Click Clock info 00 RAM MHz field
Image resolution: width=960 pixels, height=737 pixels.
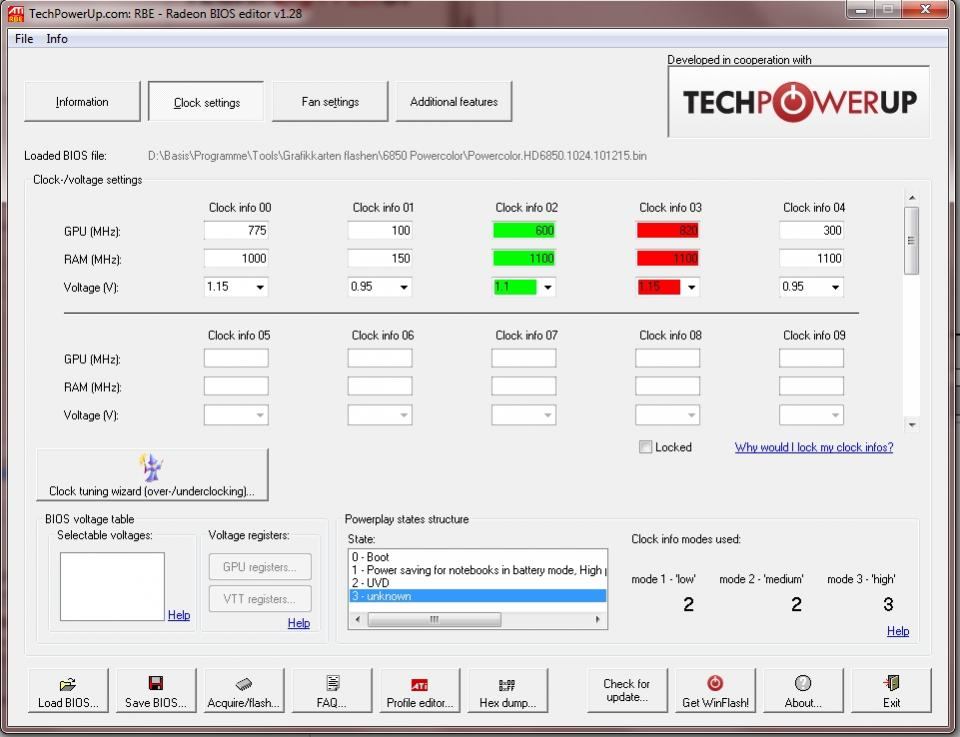pyautogui.click(x=236, y=258)
